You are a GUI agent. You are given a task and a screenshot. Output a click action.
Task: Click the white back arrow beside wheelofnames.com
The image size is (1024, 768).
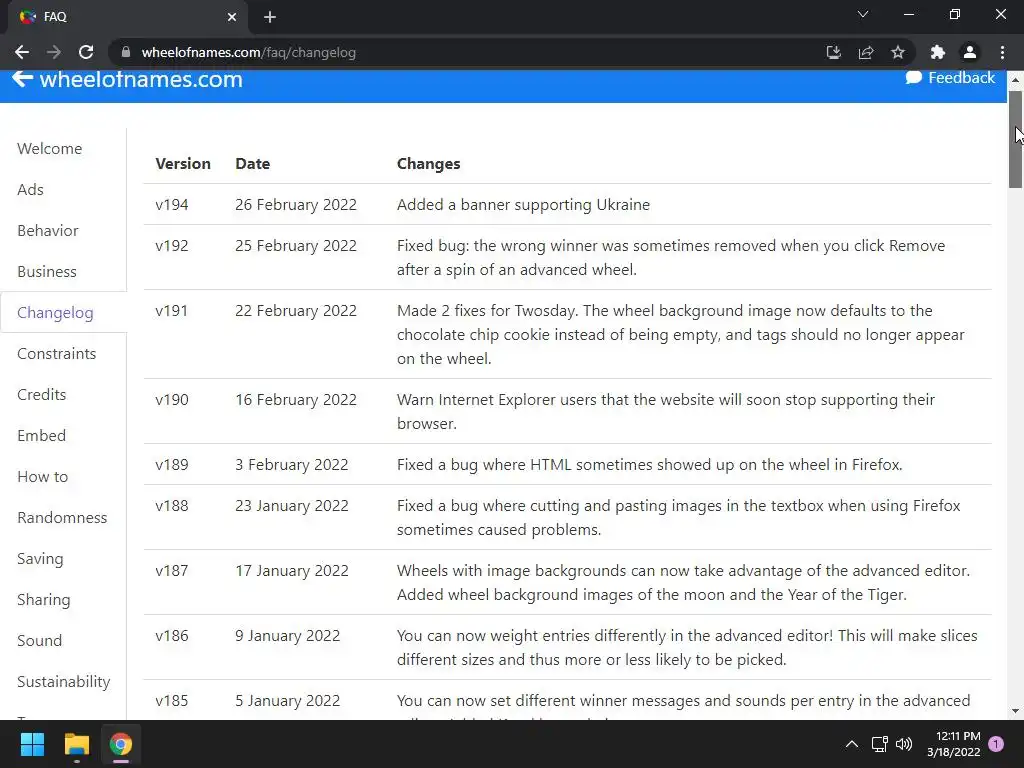(22, 78)
